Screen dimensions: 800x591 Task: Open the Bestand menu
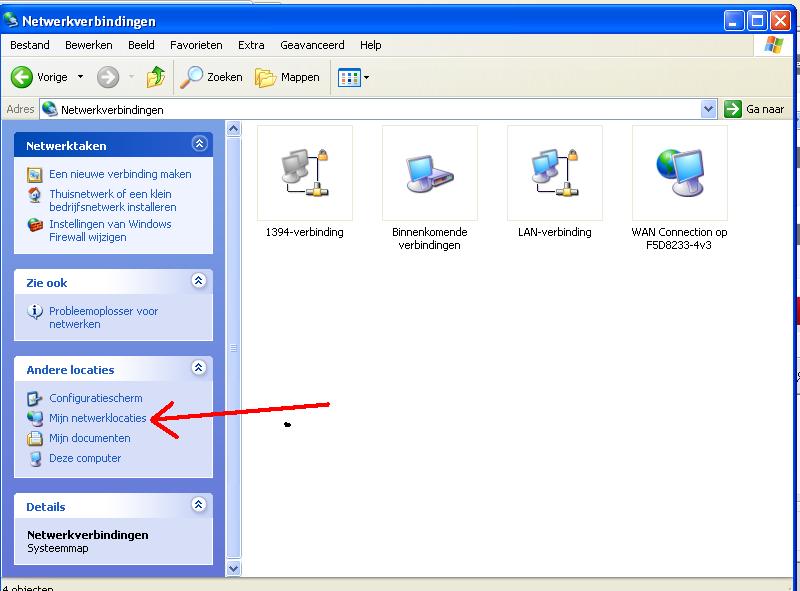pyautogui.click(x=30, y=45)
